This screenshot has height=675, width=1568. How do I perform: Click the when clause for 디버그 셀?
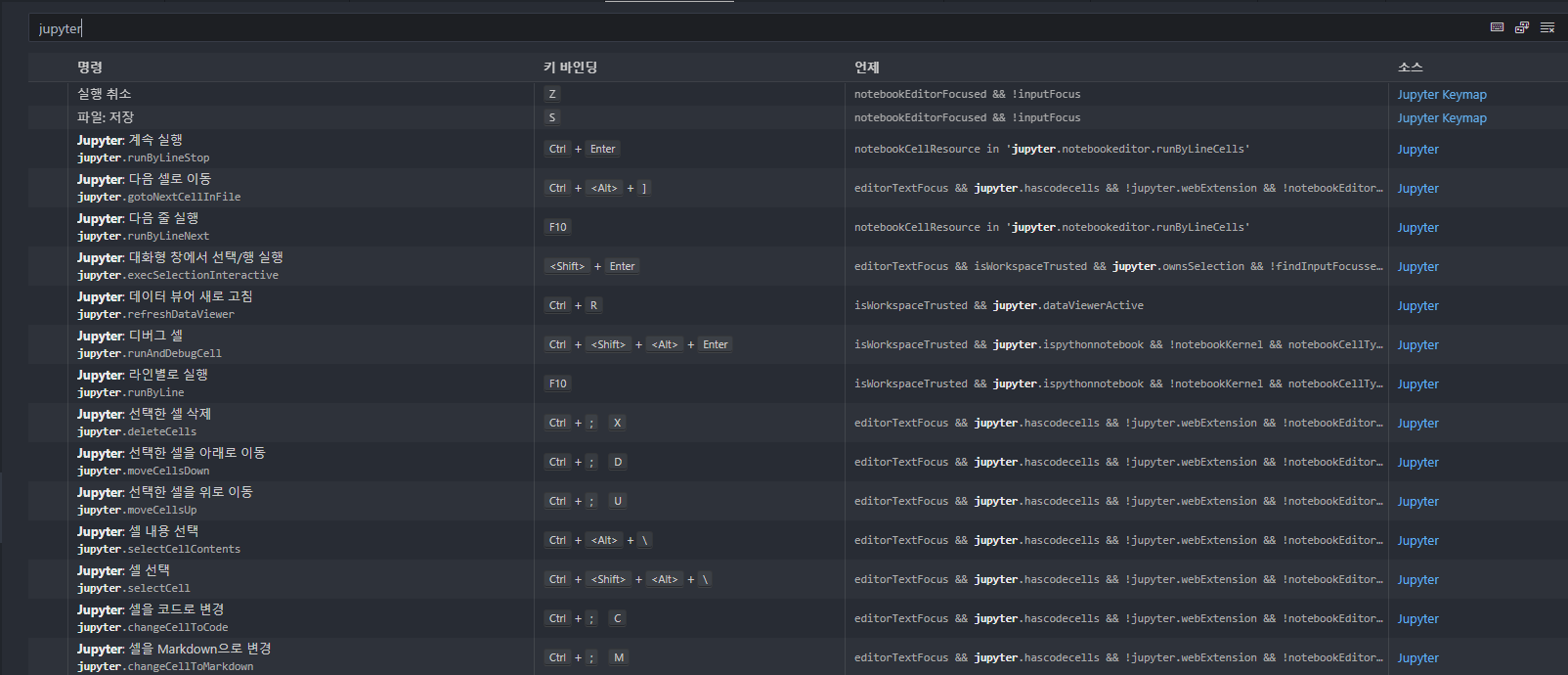(1118, 344)
